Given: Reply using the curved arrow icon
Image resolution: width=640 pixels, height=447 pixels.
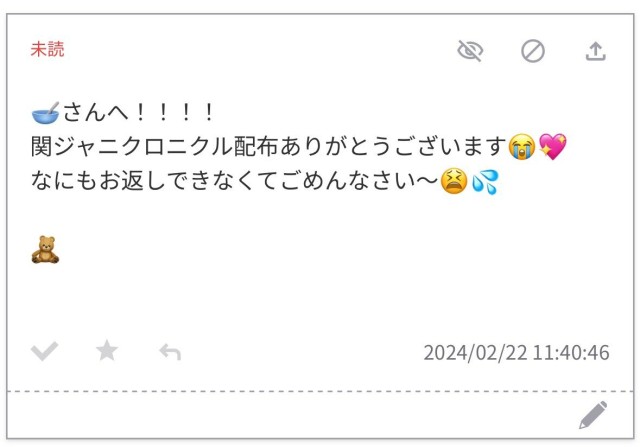Looking at the screenshot, I should (x=170, y=352).
